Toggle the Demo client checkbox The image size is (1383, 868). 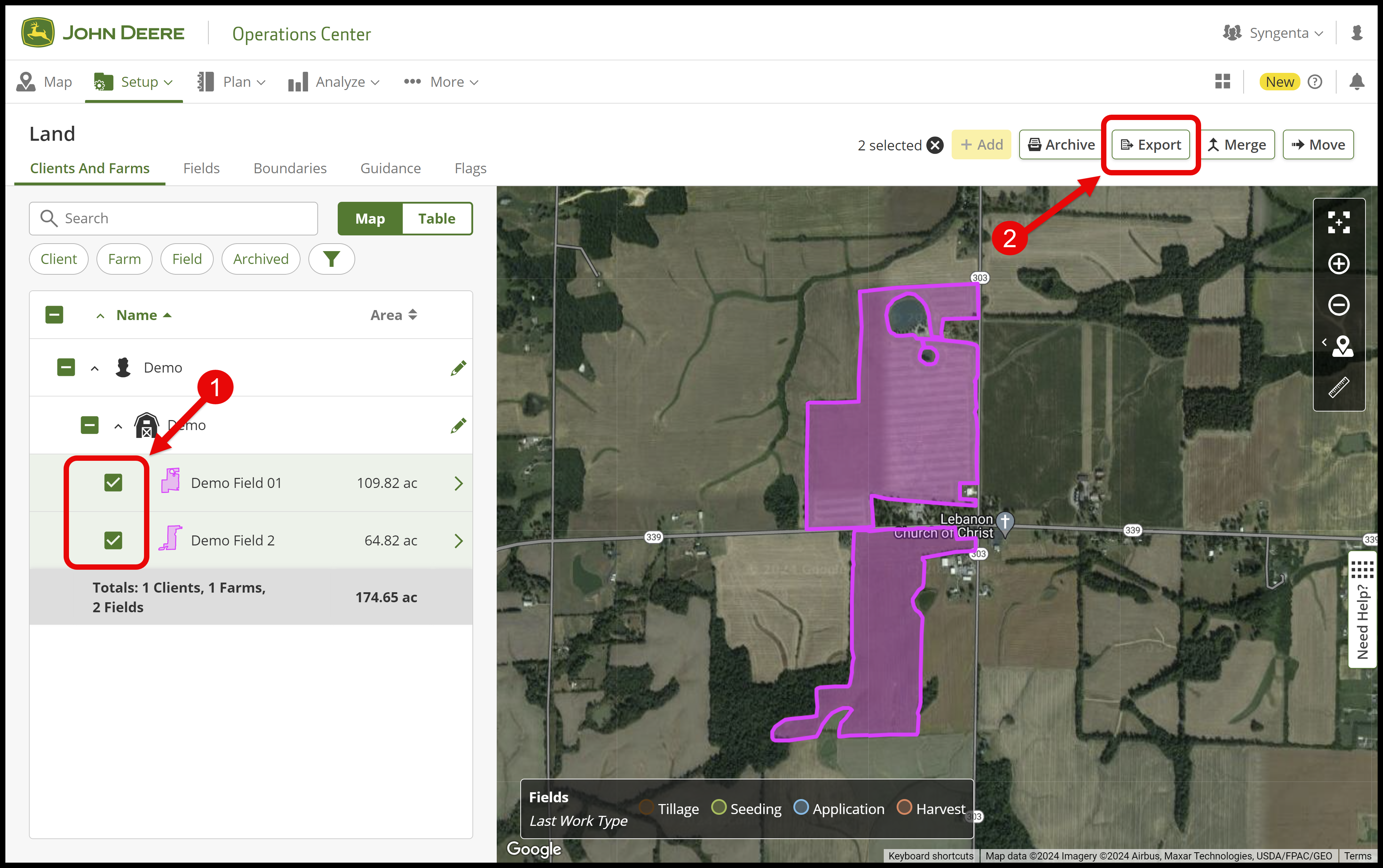coord(66,368)
